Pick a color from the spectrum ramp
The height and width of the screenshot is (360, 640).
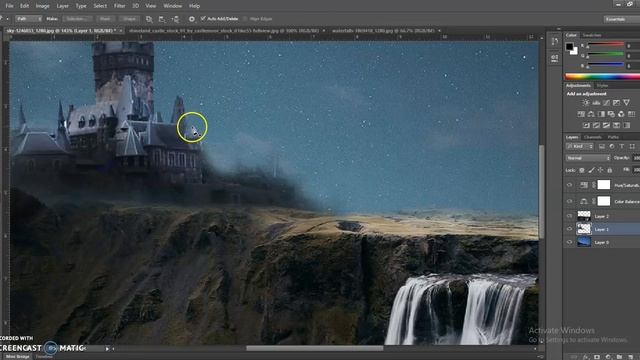pos(602,76)
